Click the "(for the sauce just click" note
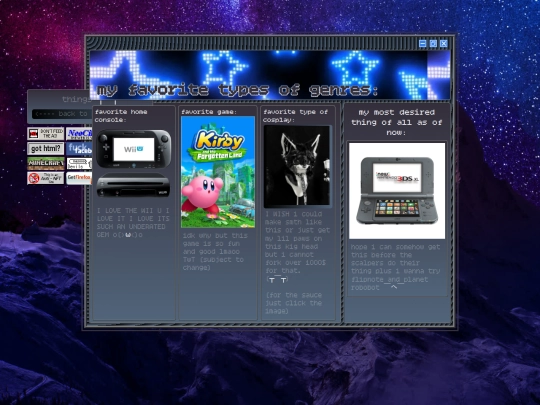 point(294,303)
